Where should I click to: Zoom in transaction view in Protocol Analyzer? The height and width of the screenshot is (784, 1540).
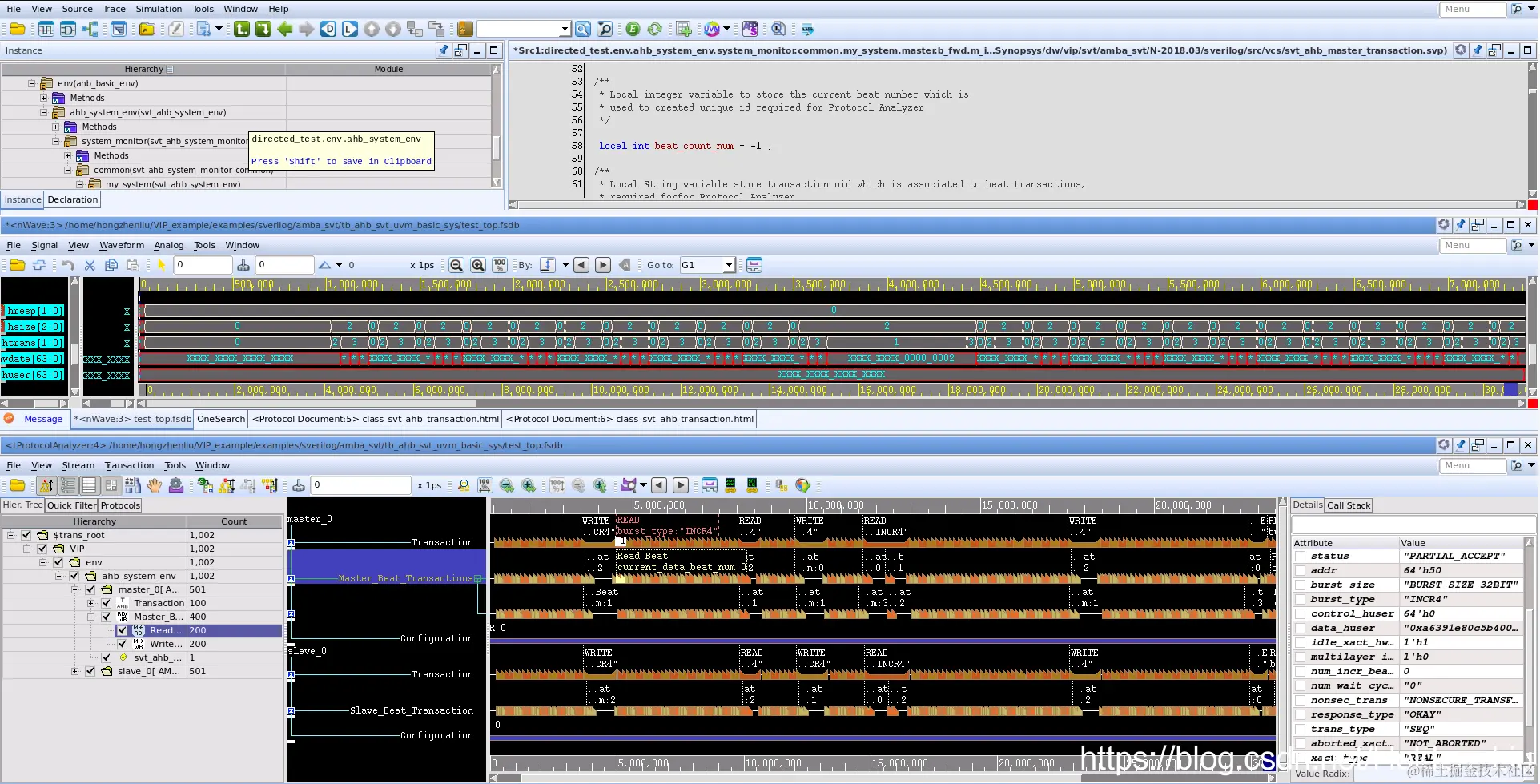click(x=529, y=485)
